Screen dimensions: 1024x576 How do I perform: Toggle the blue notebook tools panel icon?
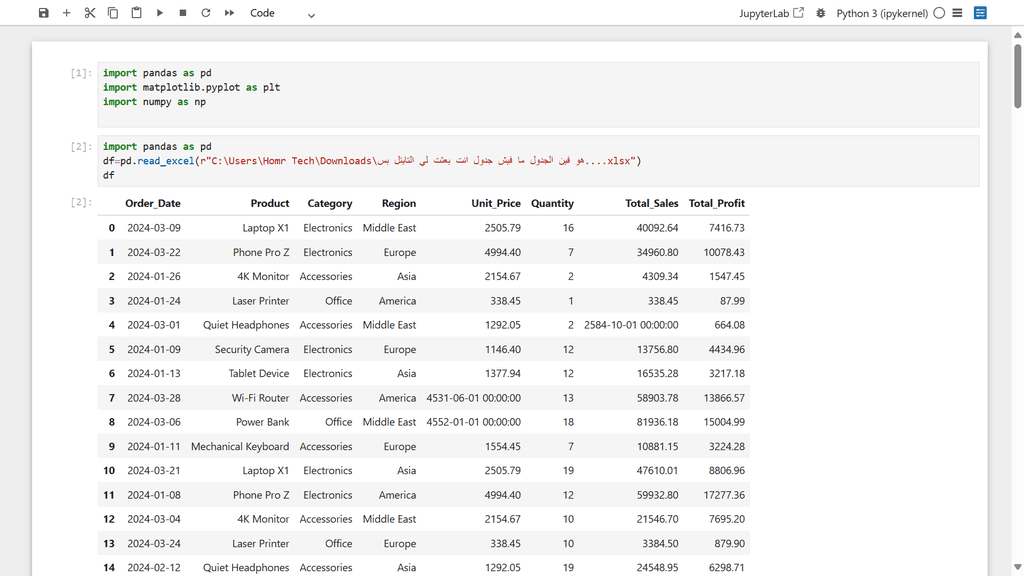[980, 13]
